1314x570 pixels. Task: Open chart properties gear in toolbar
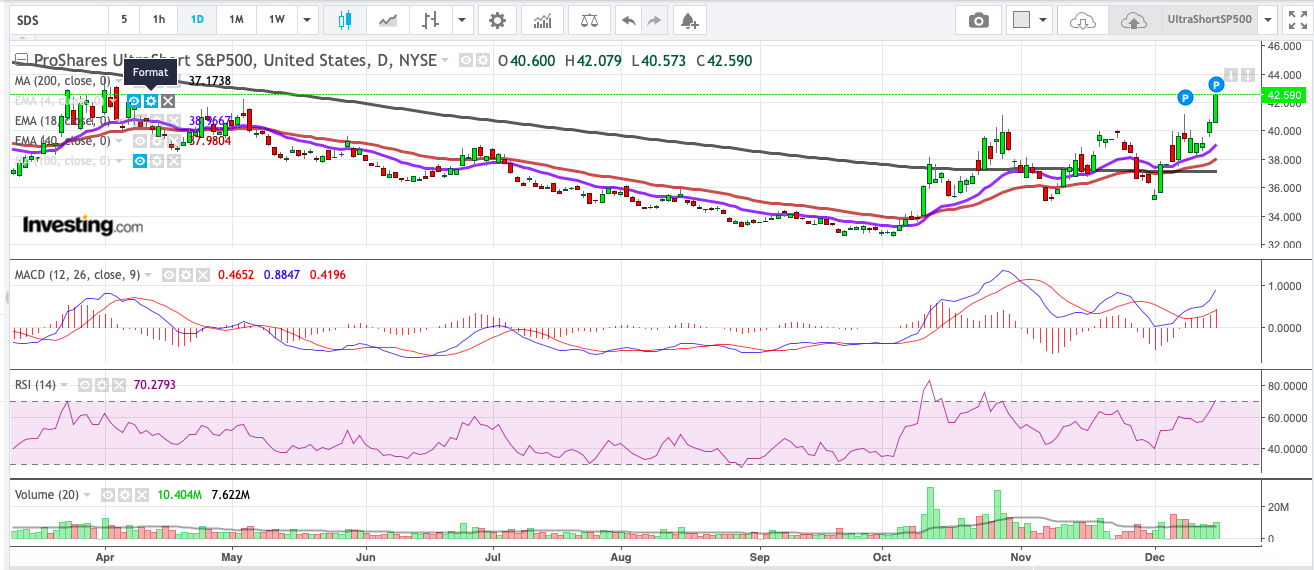tap(497, 20)
